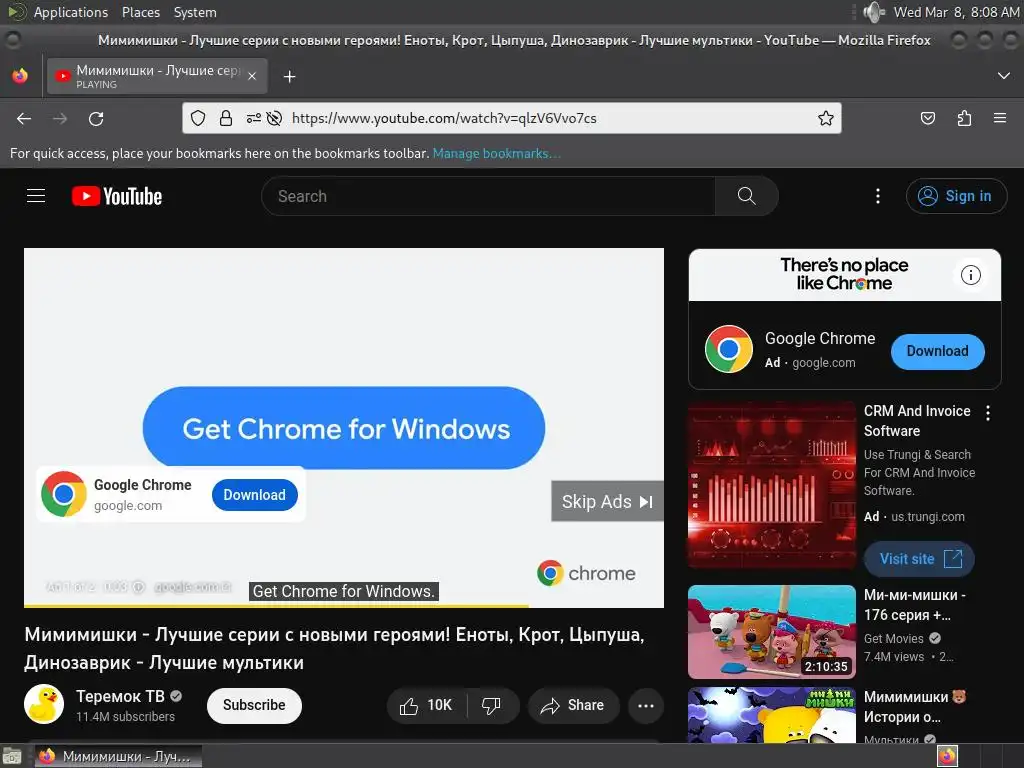Screen dimensions: 1024x768
Task: Click the search magnifier button
Action: [746, 196]
